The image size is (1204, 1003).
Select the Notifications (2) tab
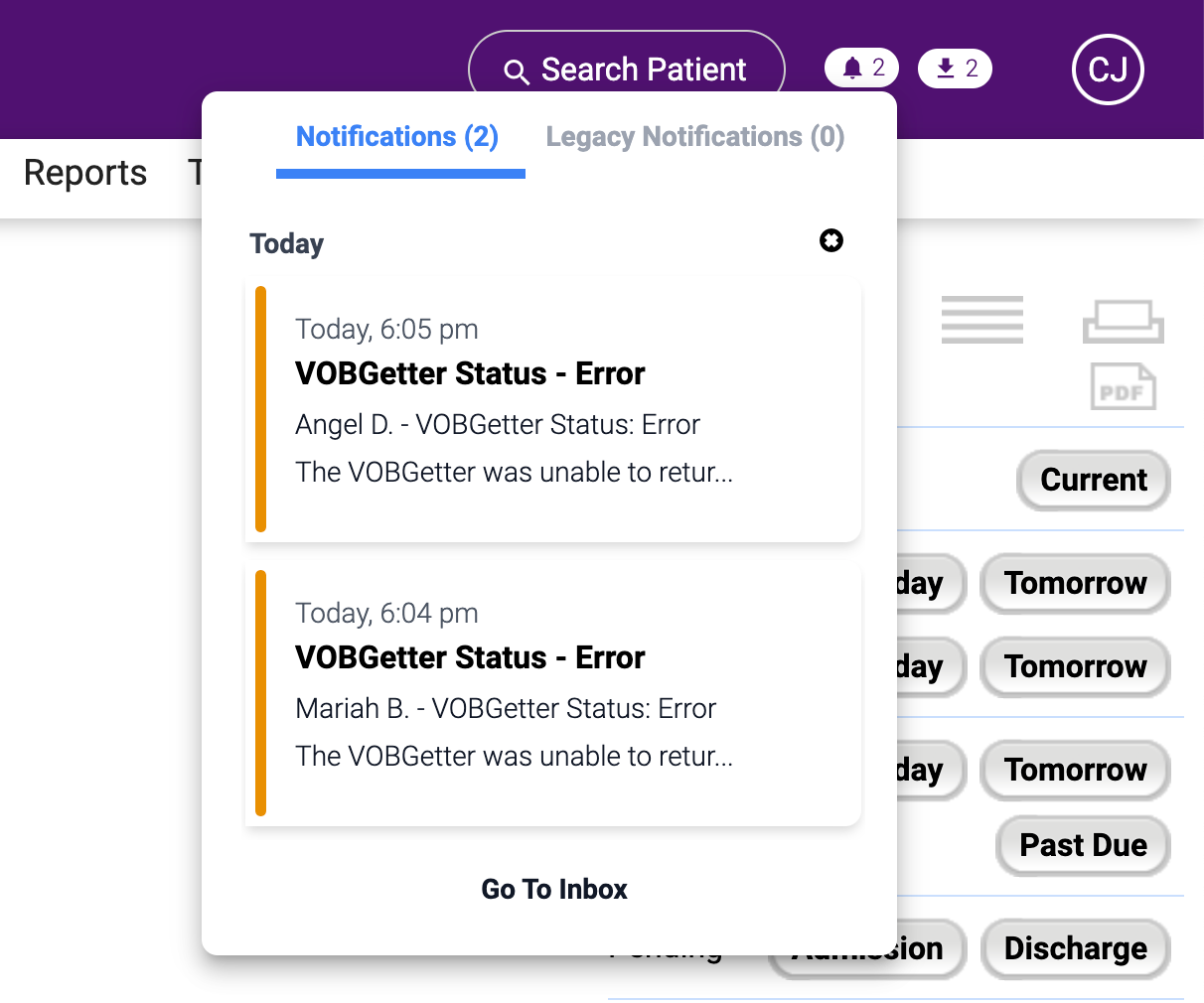coord(398,137)
